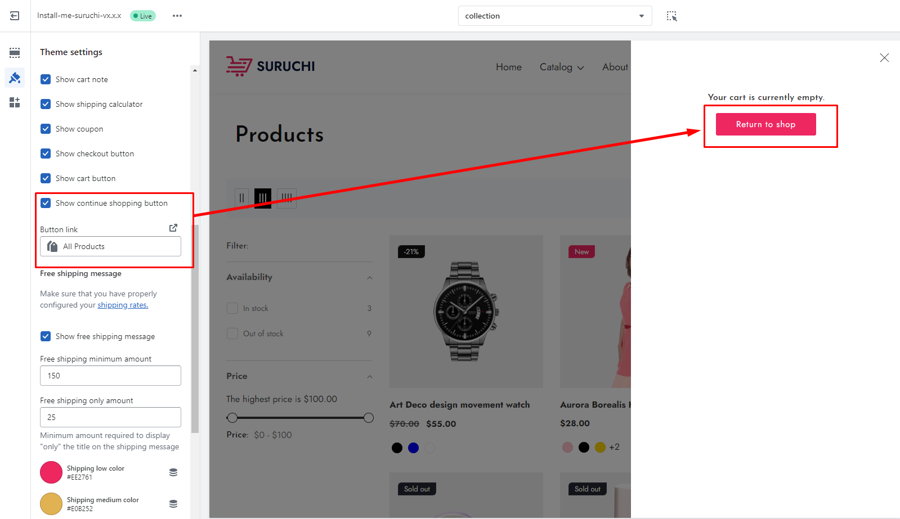Screen dimensions: 900x519
Task: Go to the Home navigation item
Action: (509, 67)
